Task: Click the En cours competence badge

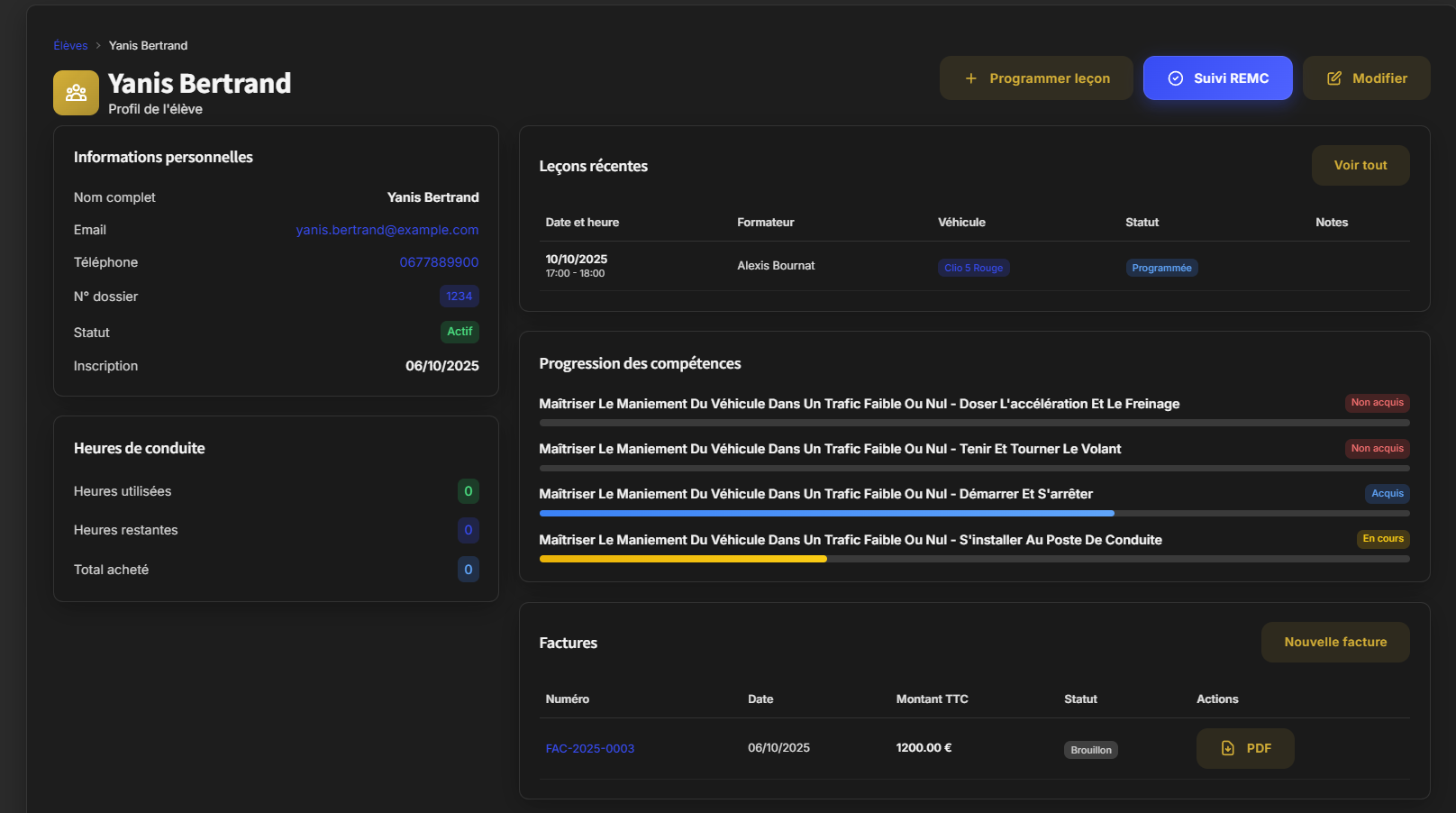Action: click(1382, 539)
